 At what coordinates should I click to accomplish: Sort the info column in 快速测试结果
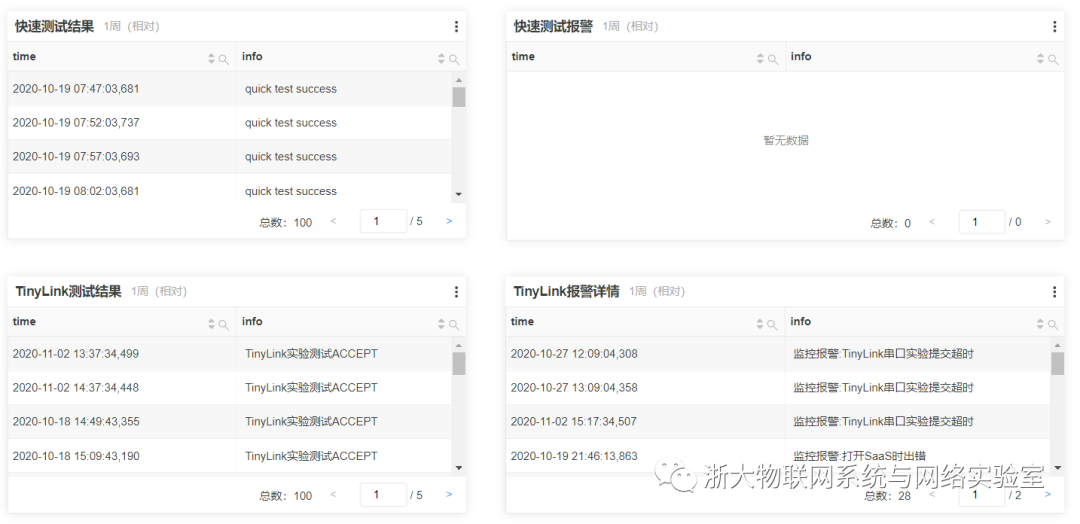click(442, 59)
